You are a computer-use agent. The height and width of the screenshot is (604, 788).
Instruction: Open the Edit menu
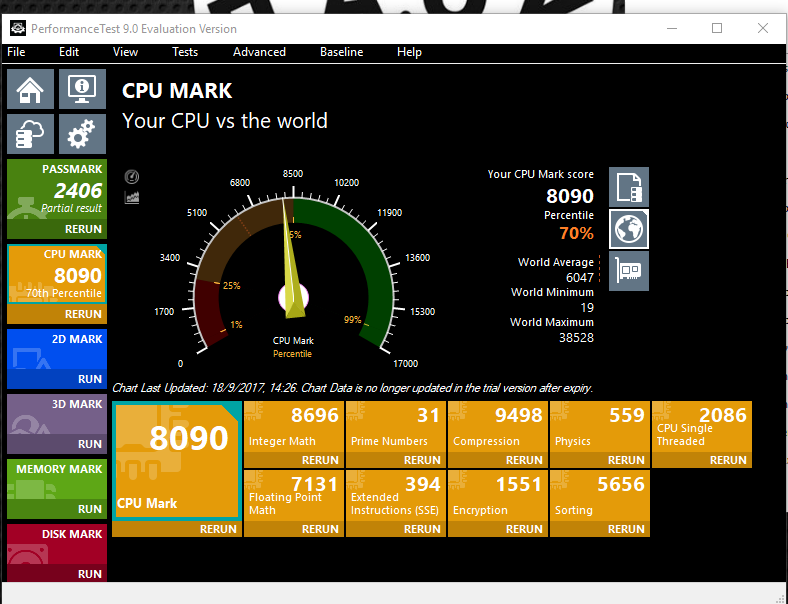(x=69, y=52)
